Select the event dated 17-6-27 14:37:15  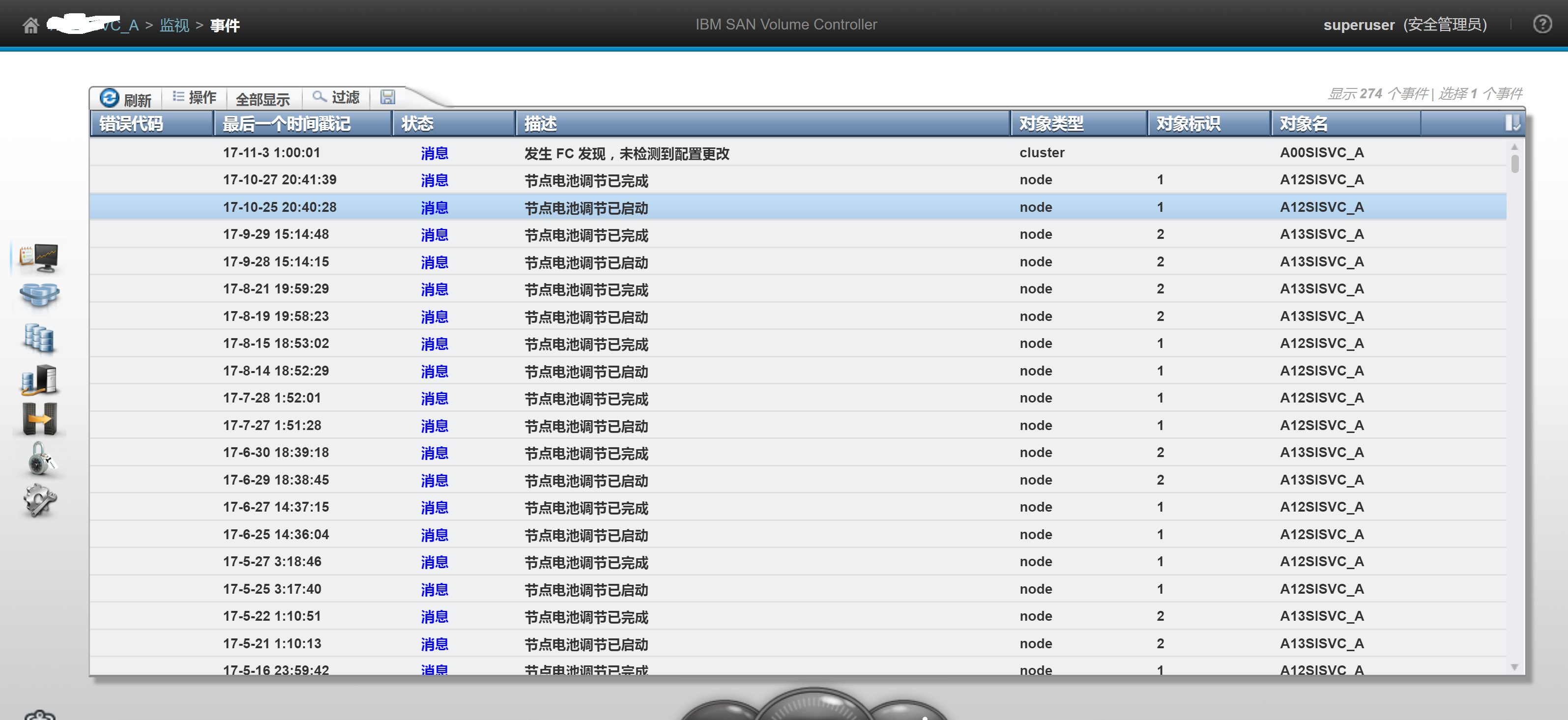(x=797, y=507)
